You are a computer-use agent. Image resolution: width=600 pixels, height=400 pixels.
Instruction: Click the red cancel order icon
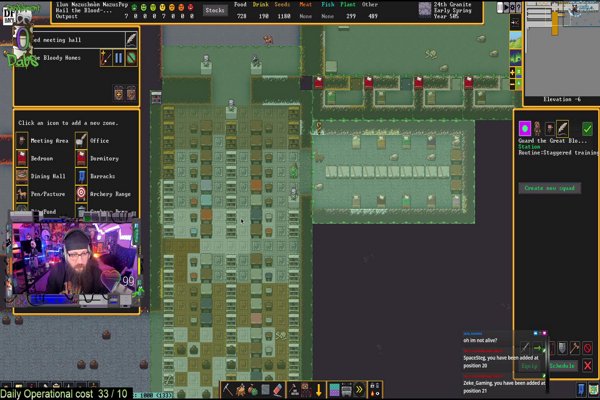click(x=587, y=348)
